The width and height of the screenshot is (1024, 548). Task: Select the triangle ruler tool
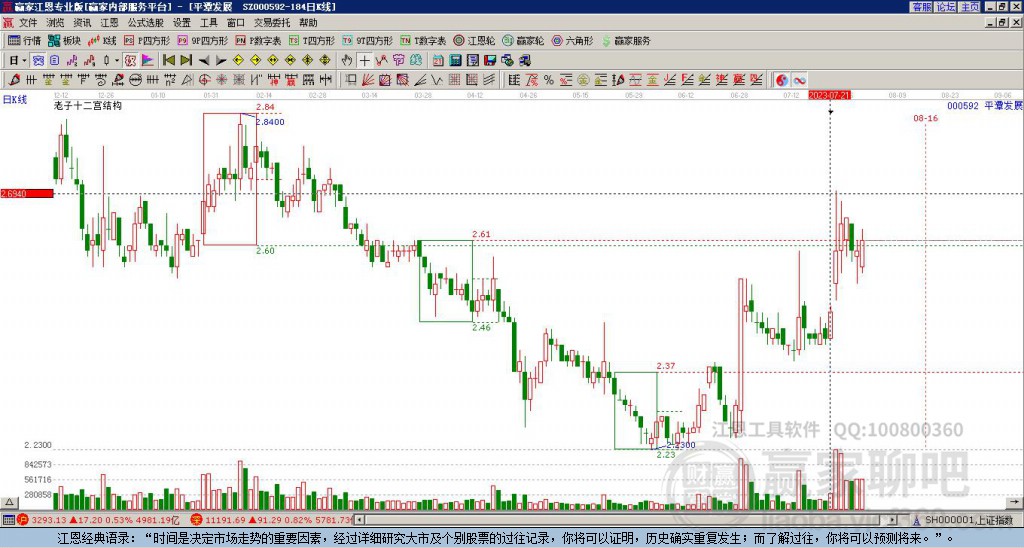click(187, 80)
